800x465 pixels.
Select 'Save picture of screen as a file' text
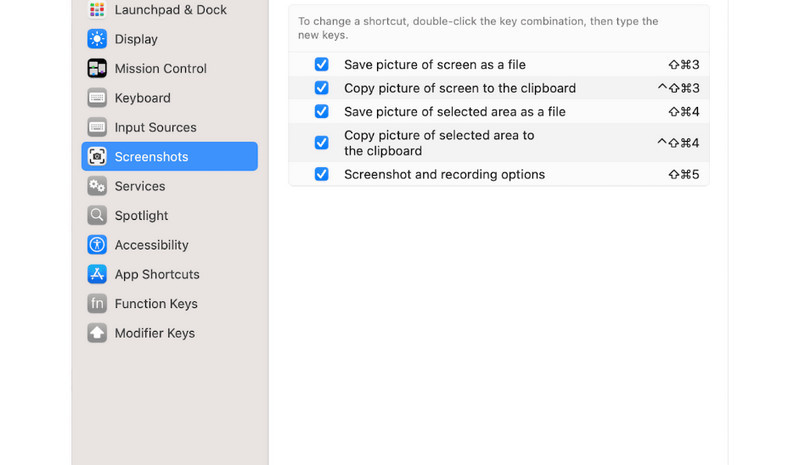point(435,64)
